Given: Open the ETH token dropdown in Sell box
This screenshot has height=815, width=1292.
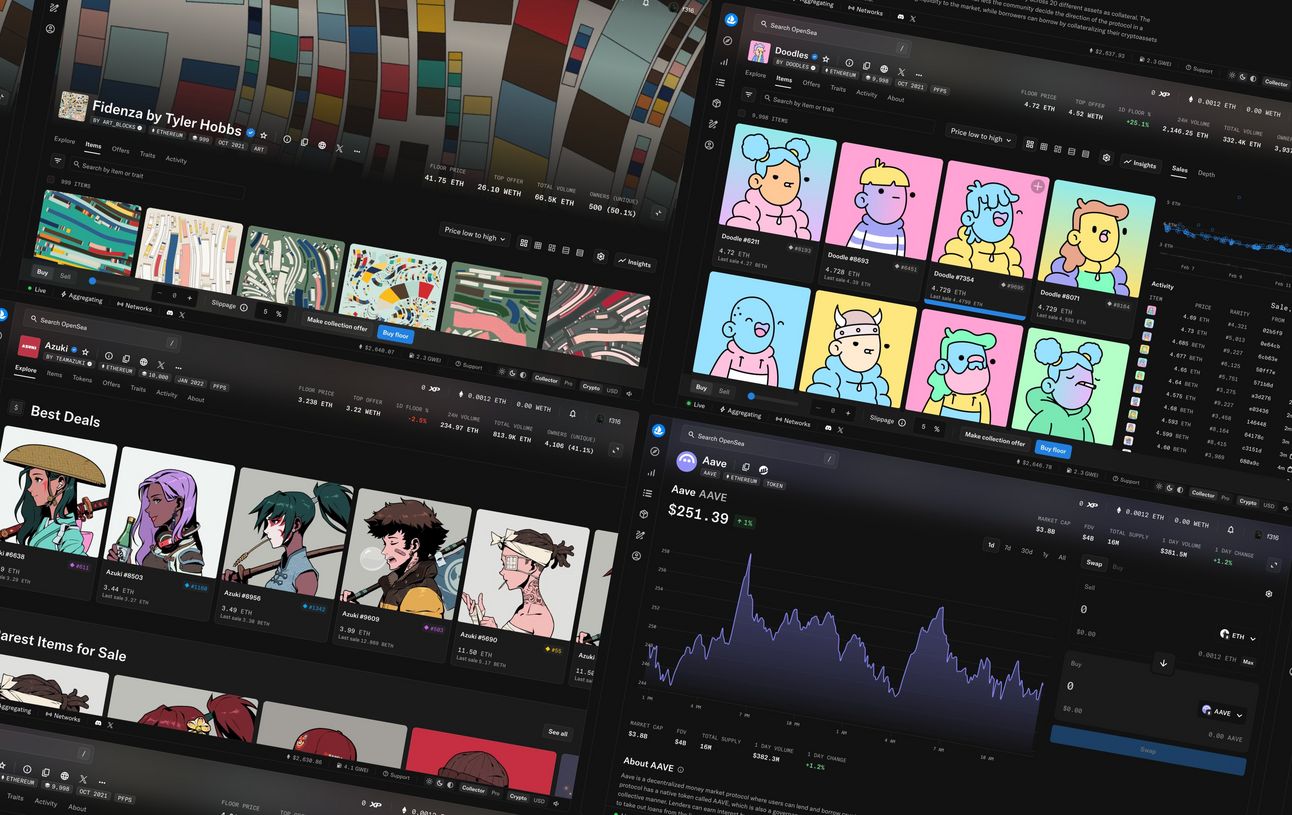Looking at the screenshot, I should (x=1238, y=636).
